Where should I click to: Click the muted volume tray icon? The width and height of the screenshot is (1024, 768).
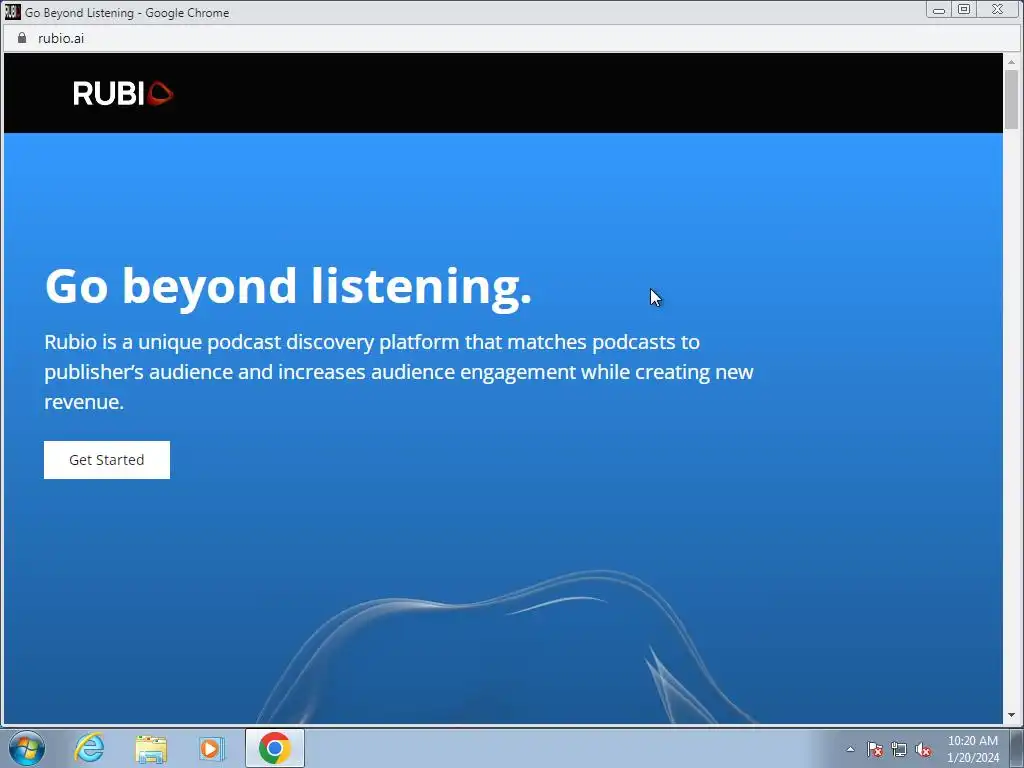(923, 749)
